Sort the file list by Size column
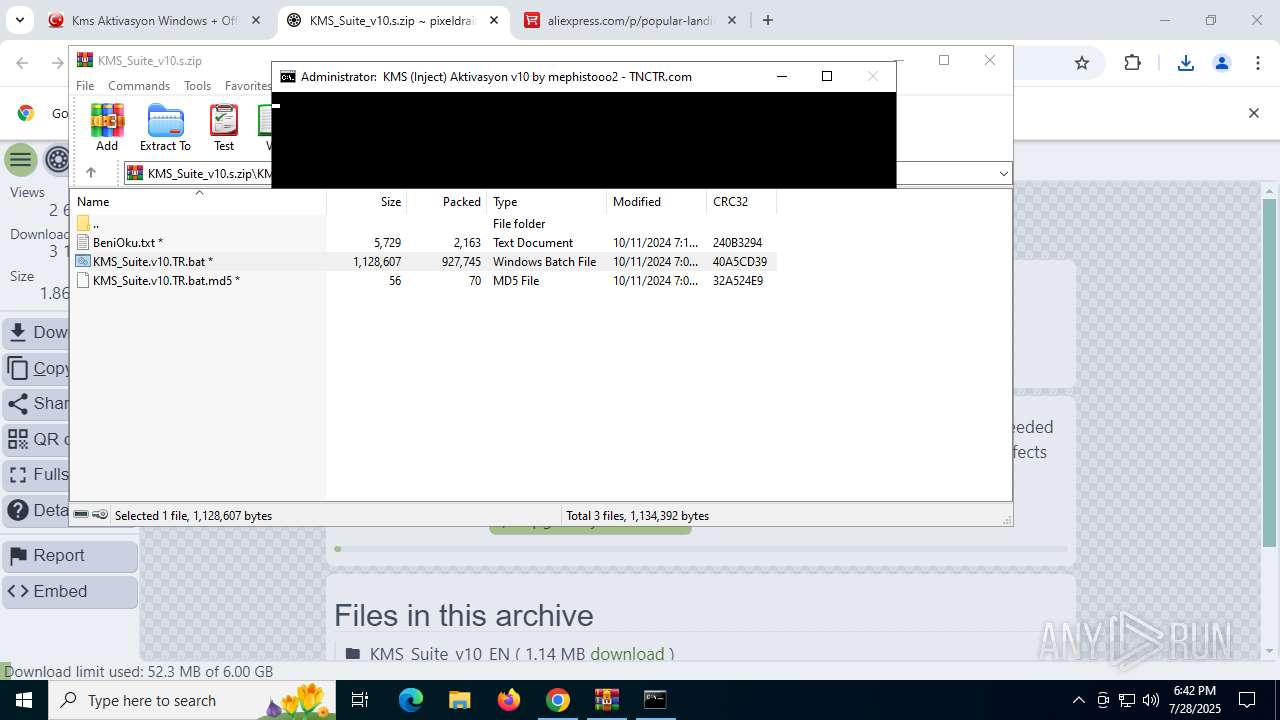Screen dimensions: 1280x720 point(367,202)
